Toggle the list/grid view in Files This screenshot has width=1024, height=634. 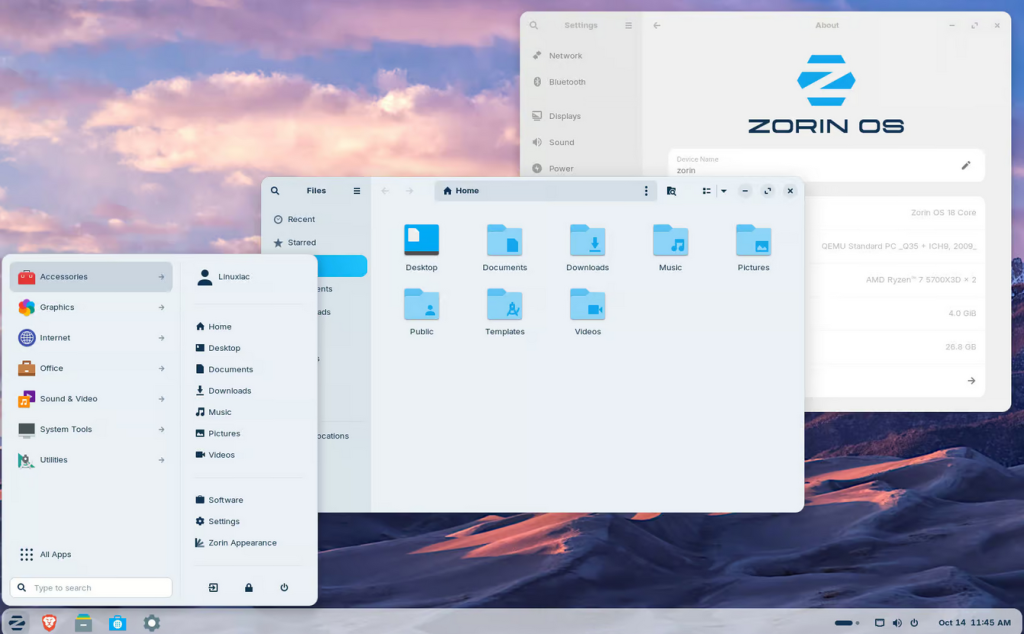point(706,191)
